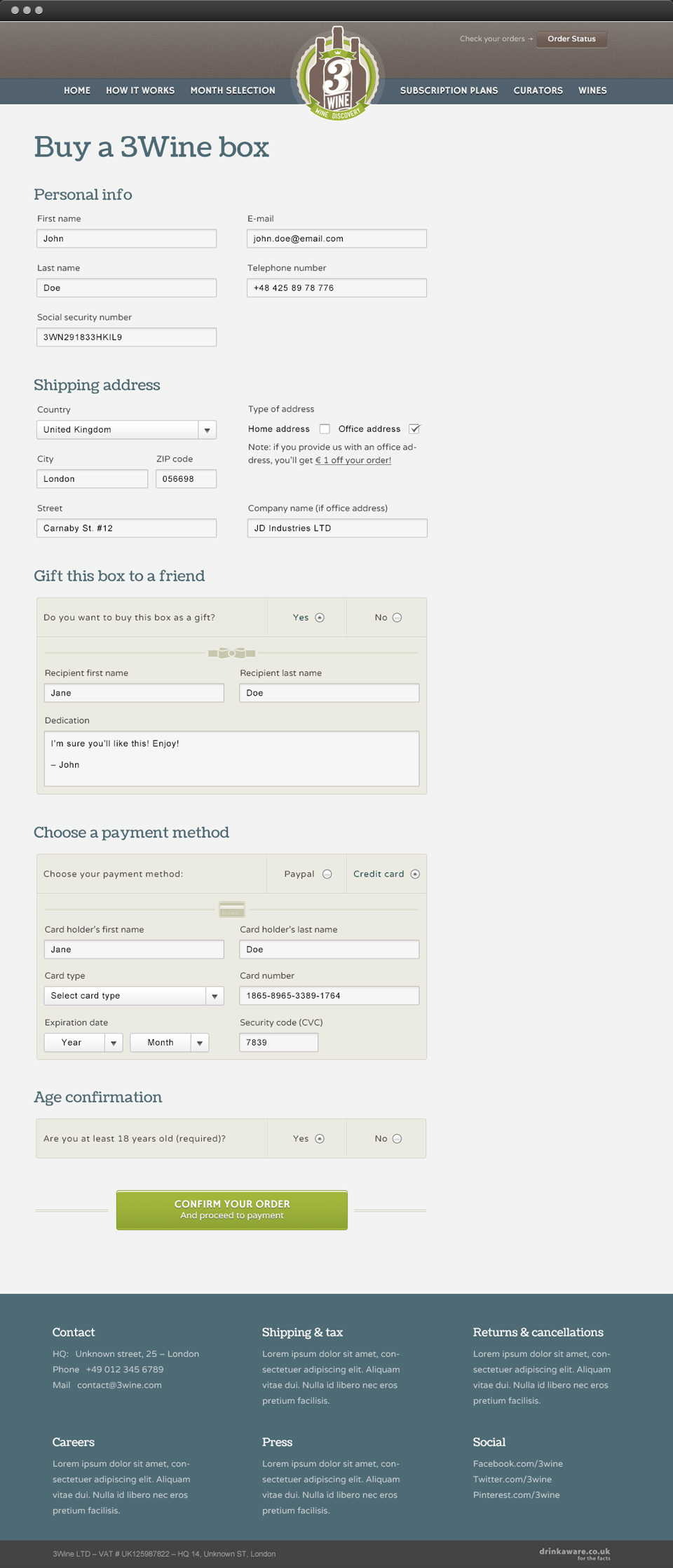This screenshot has height=1568, width=673.
Task: Click the 'Press' footer heading
Action: (x=277, y=1442)
